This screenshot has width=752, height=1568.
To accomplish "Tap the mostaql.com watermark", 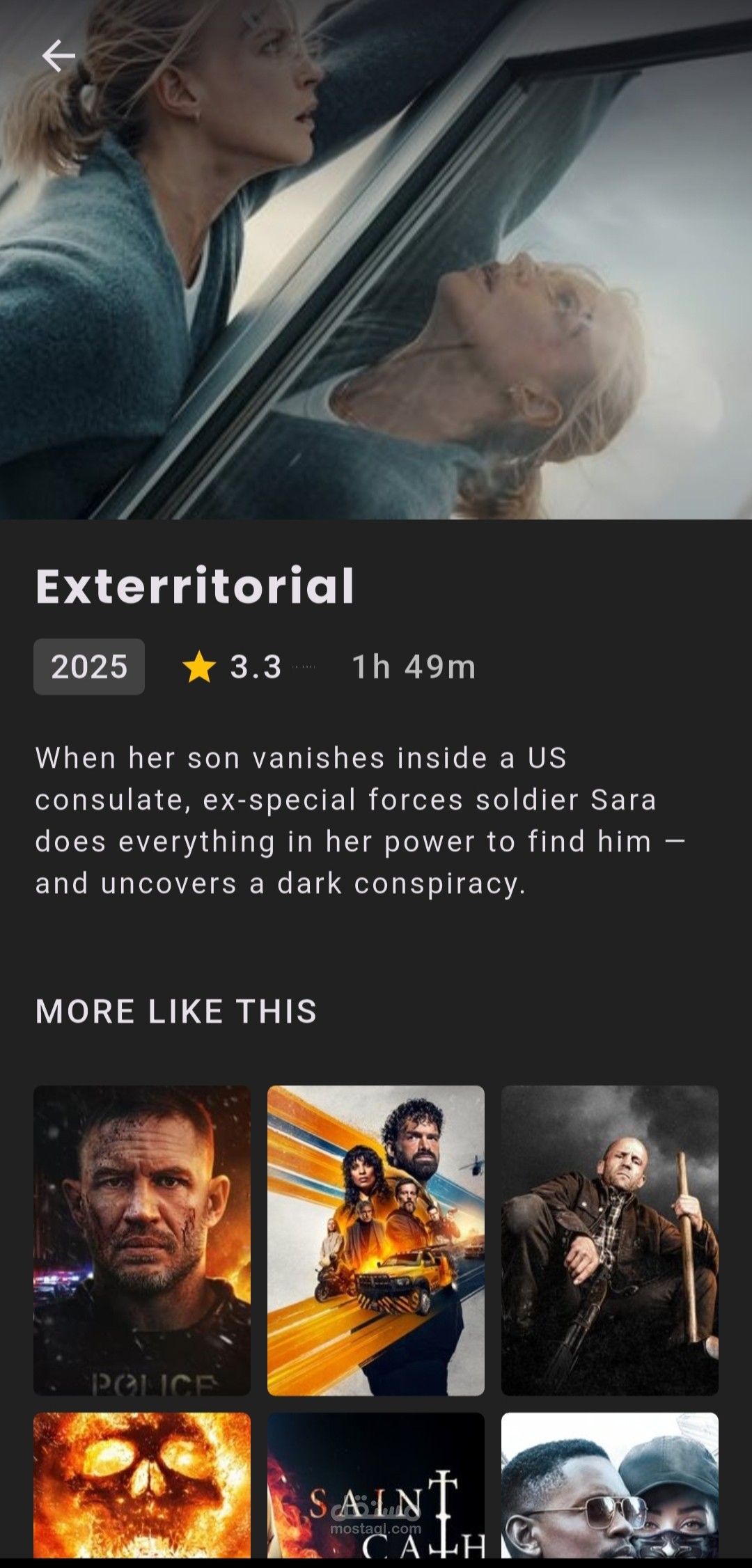I will click(376, 1528).
